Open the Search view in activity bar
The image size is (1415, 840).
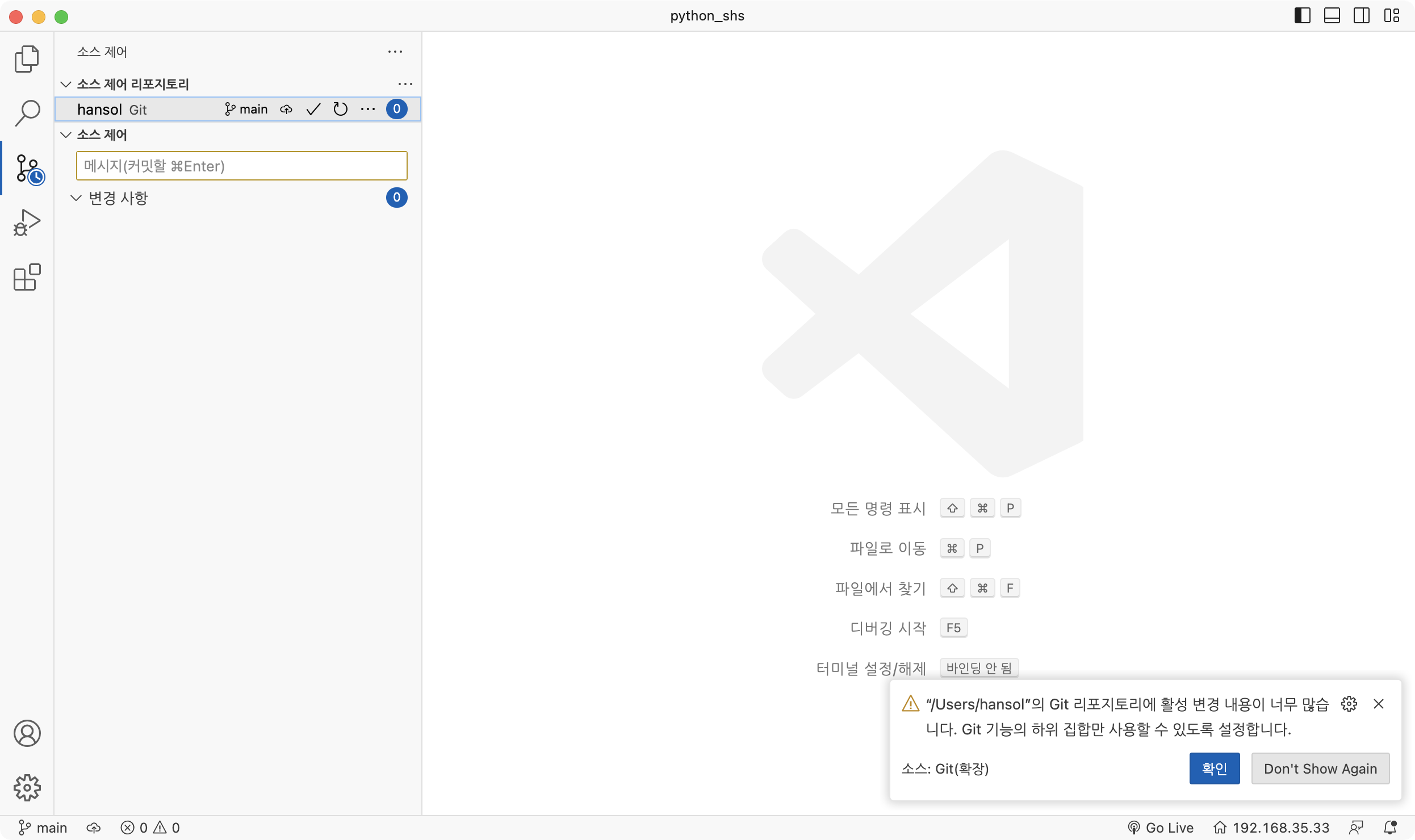point(27,113)
